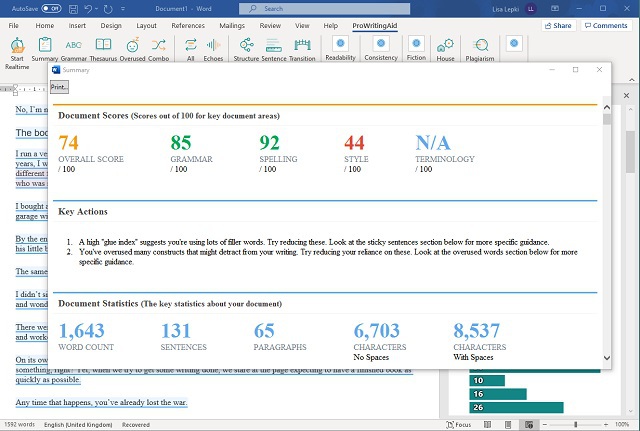
Task: Click the Recovered status in the status bar
Action: tap(136, 424)
